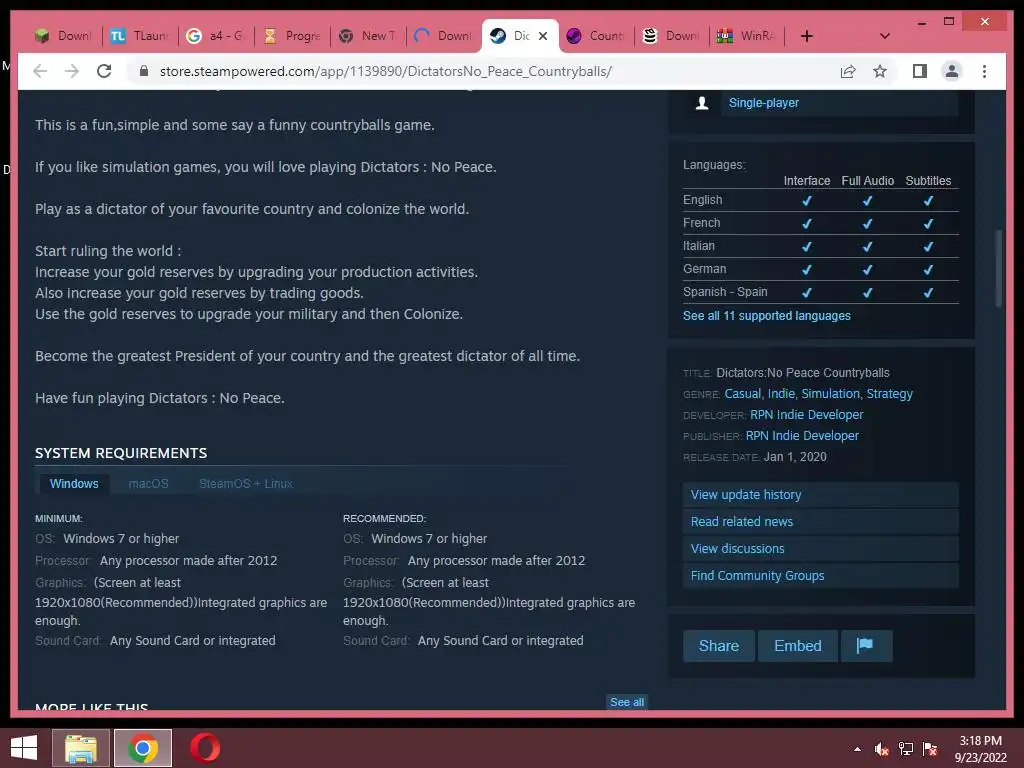Screen dimensions: 1024x768
Task: Switch to the New Tab tab
Action: click(x=368, y=36)
